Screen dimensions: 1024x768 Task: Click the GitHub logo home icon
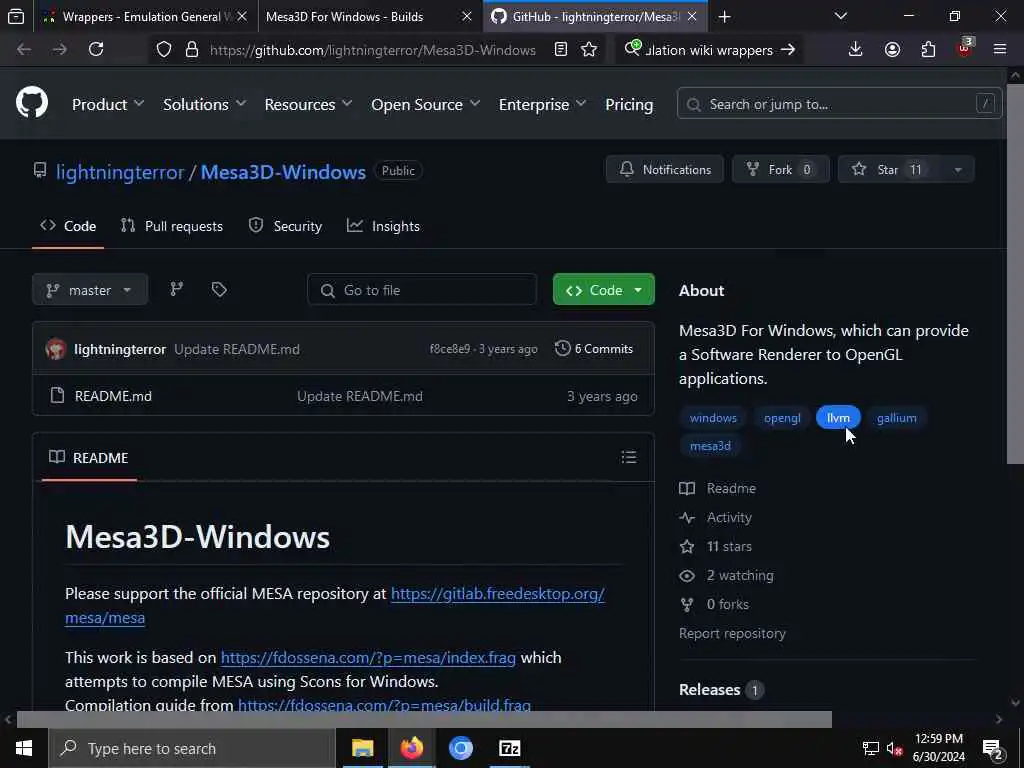point(32,103)
